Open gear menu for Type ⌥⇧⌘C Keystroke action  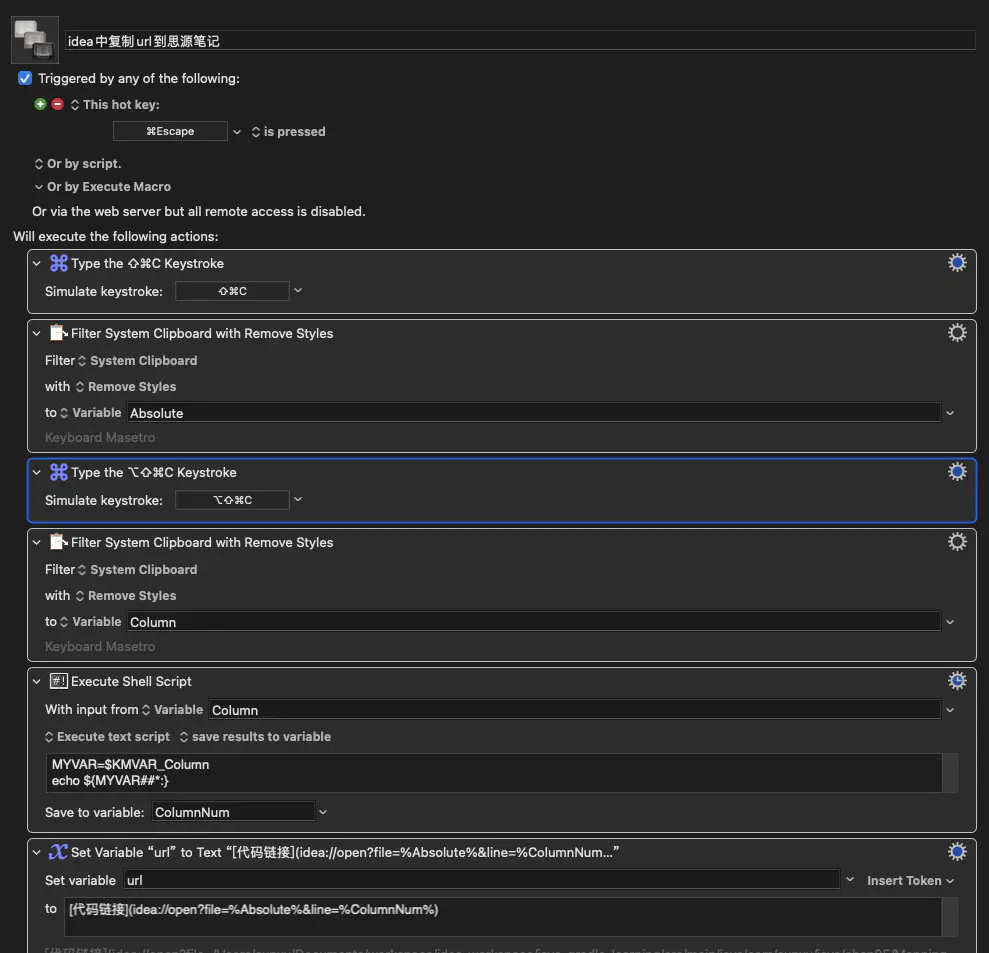point(957,472)
